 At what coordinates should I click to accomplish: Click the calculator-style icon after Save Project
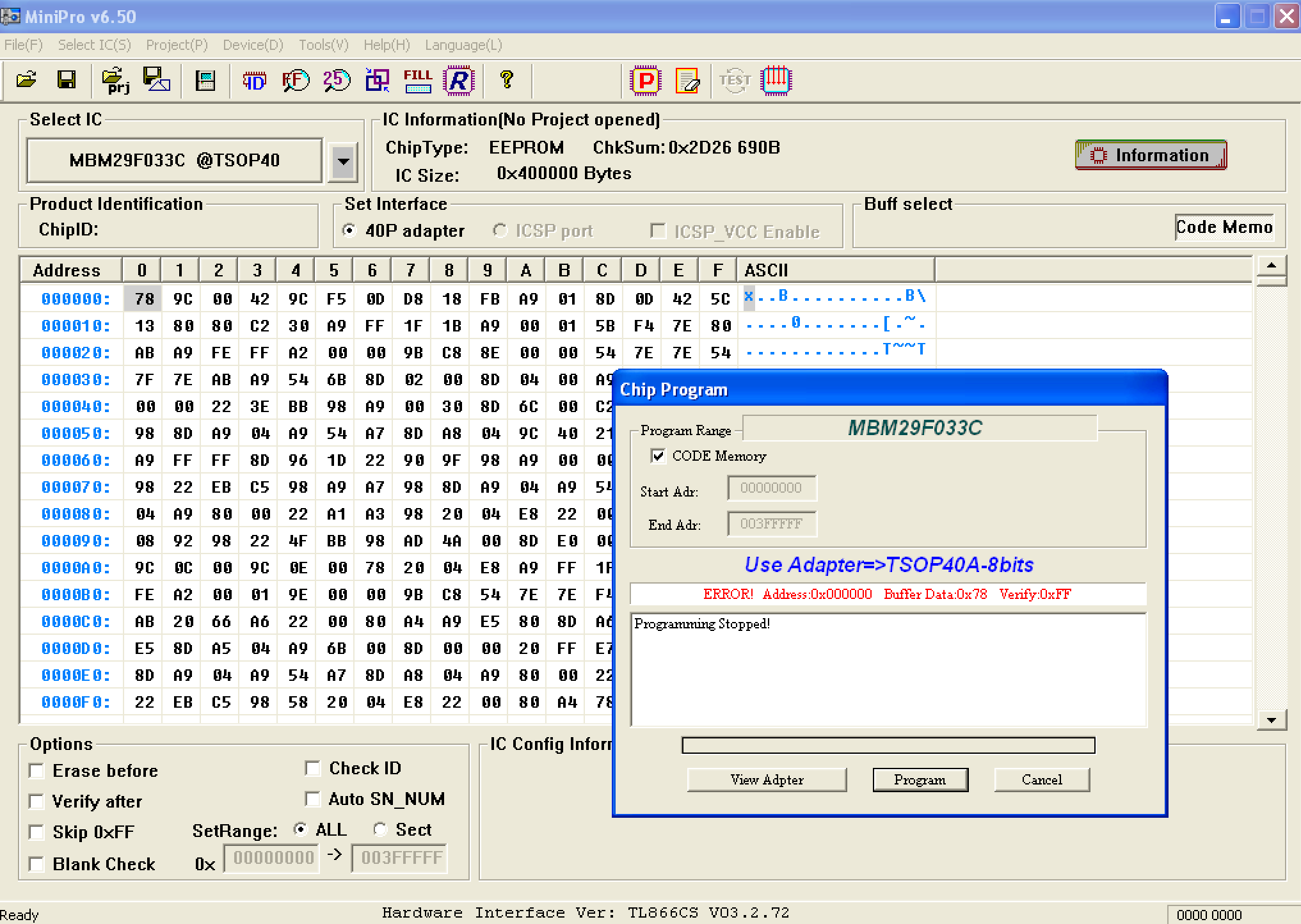(x=205, y=80)
